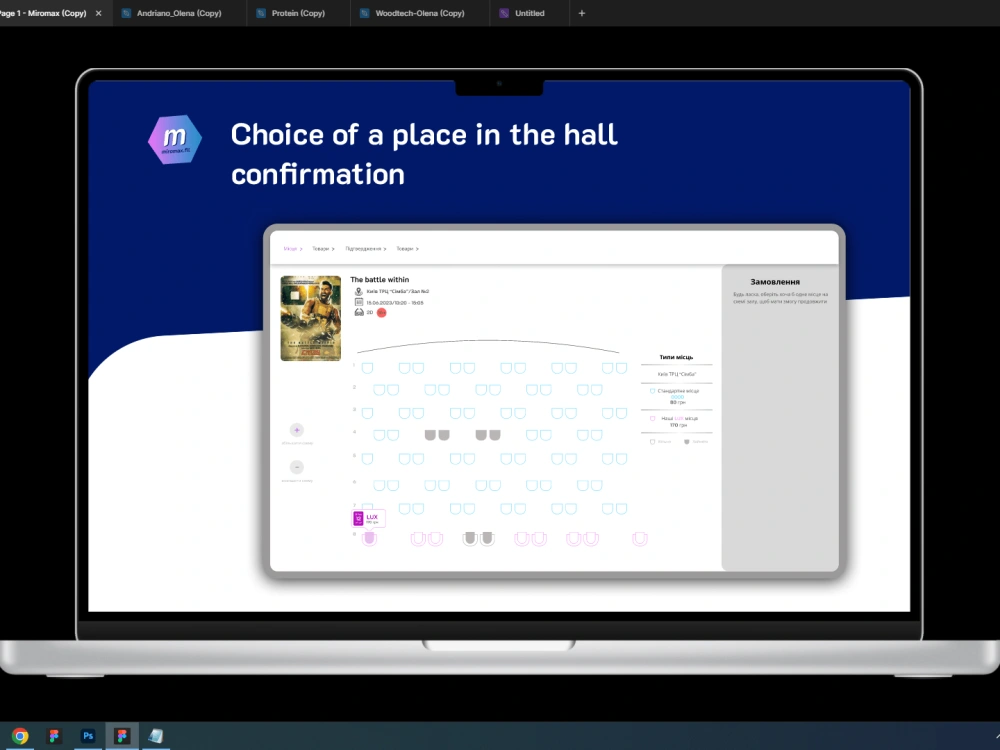Image resolution: width=1000 pixels, height=750 pixels.
Task: Open the first breadcrumb step highlighted purple
Action: (293, 249)
